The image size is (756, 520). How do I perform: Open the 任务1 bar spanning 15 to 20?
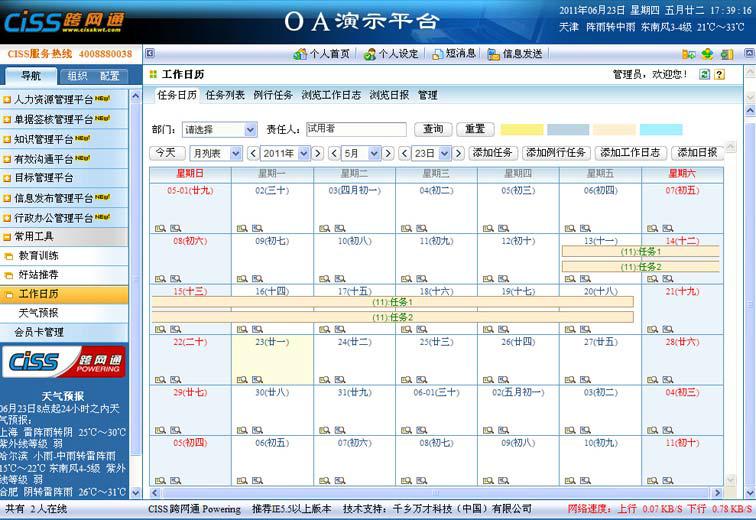[392, 302]
